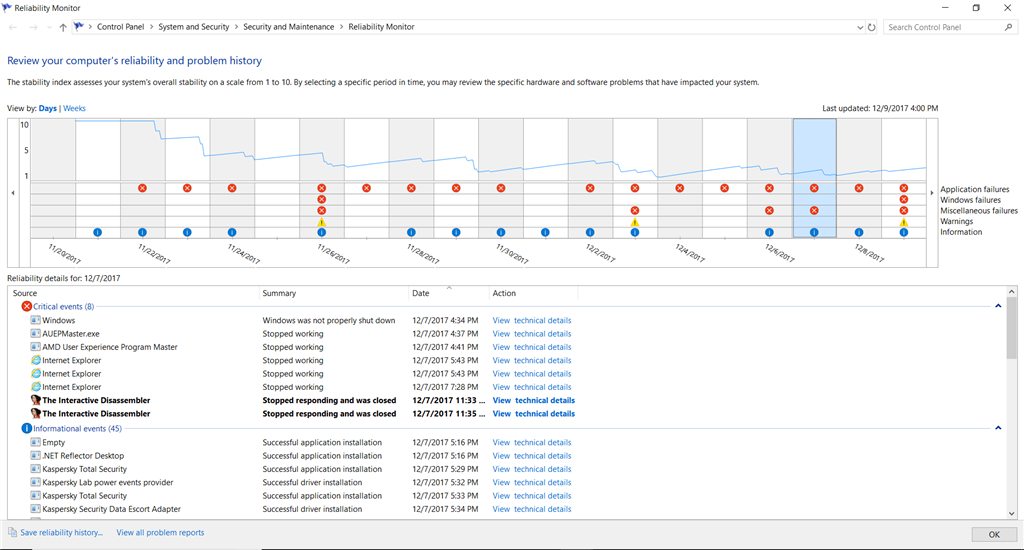Click the OK button
Screen dimensions: 1024x550
(x=993, y=534)
